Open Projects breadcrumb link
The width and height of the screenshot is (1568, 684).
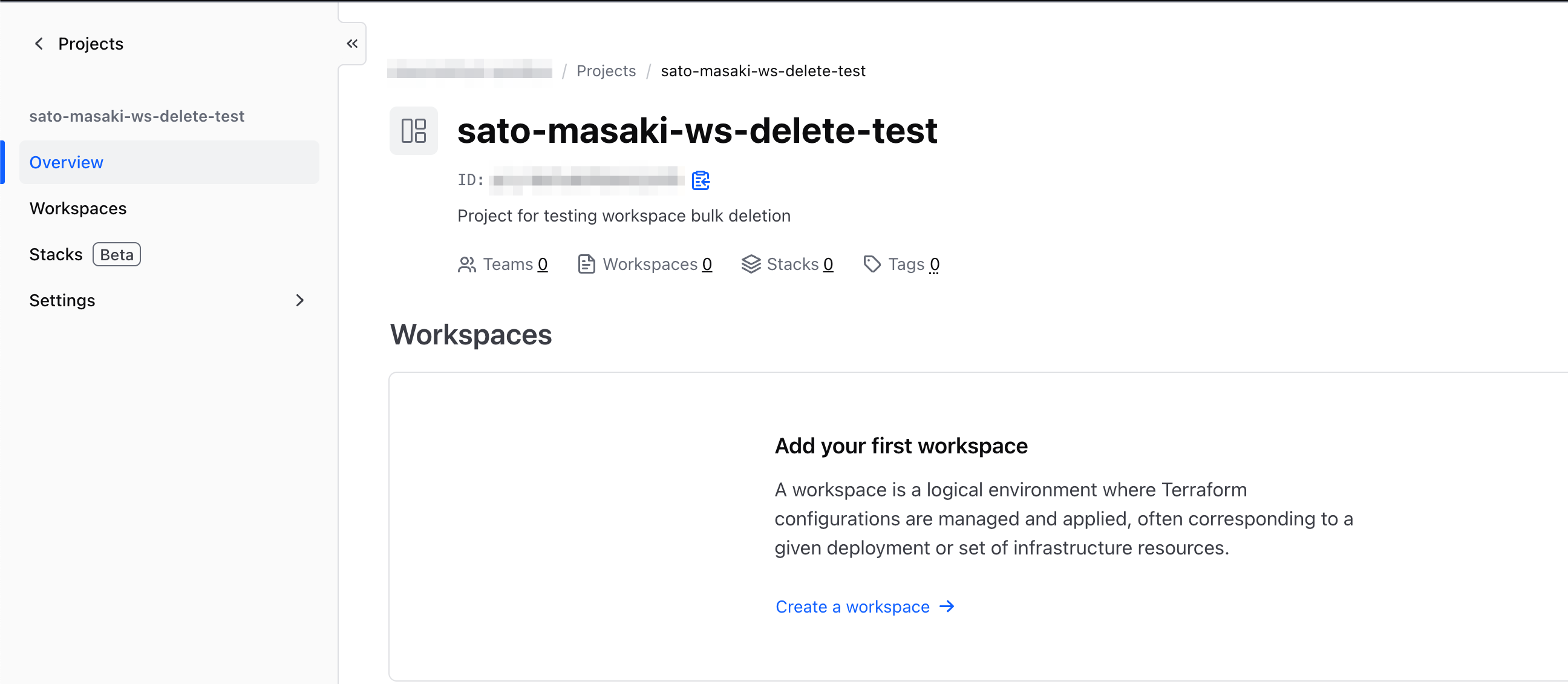(x=606, y=71)
